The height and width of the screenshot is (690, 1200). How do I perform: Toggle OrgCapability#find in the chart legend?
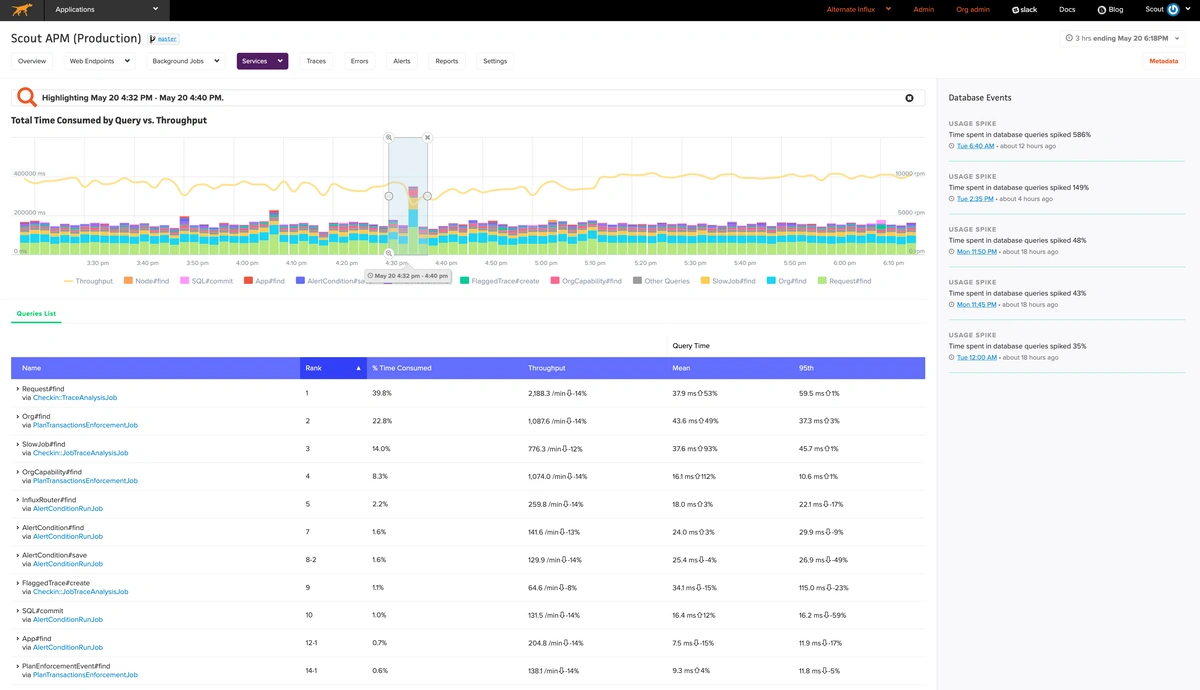(586, 281)
